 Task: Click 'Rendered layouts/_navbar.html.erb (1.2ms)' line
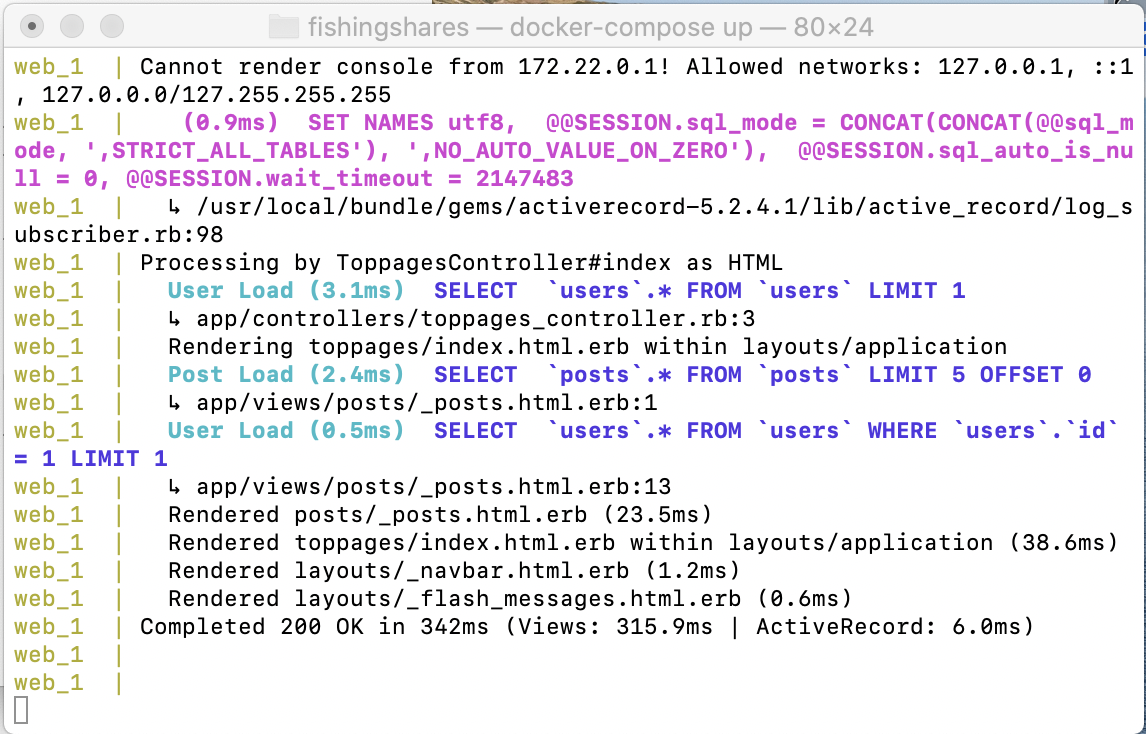454,571
